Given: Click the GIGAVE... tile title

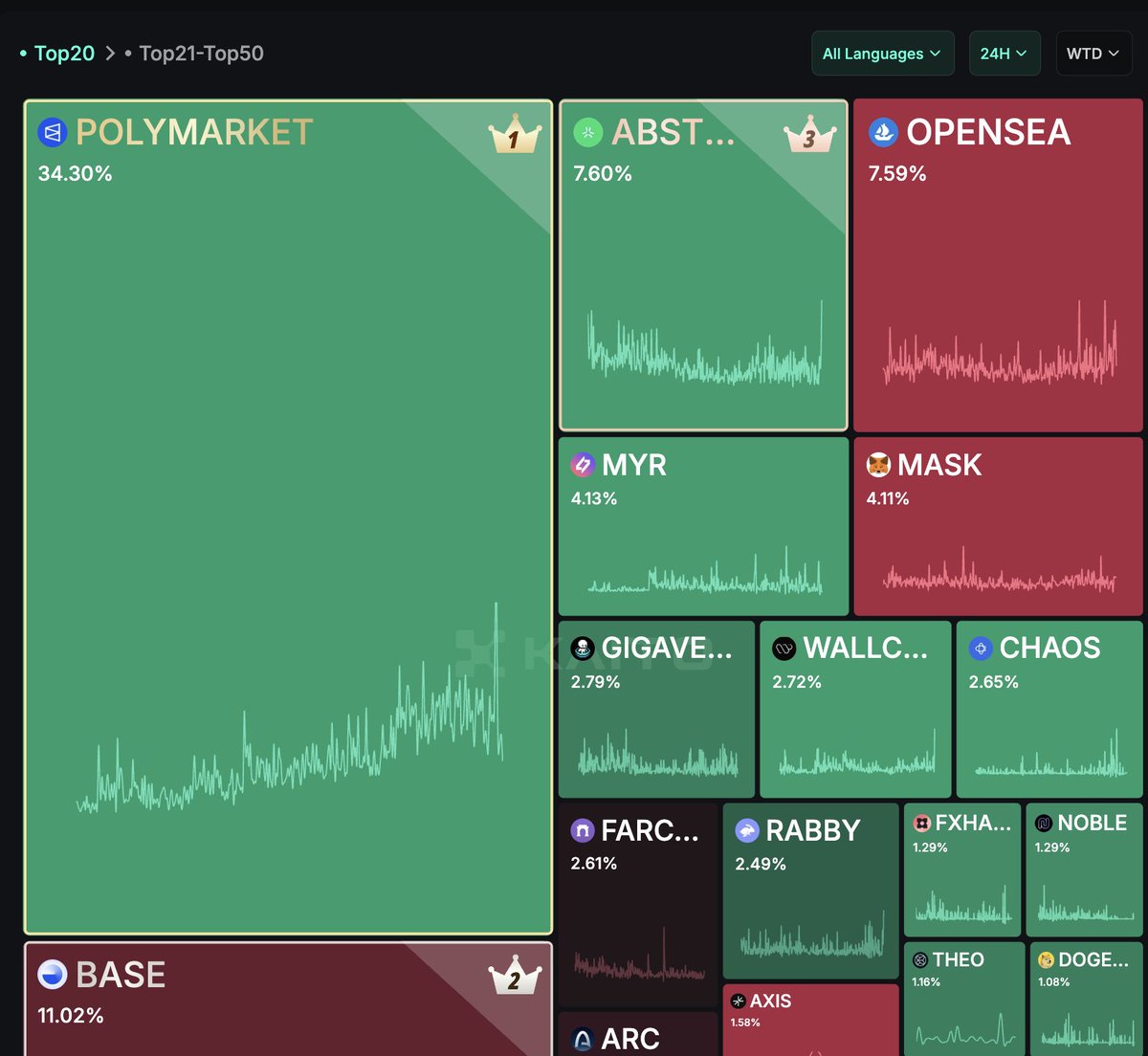Looking at the screenshot, I should 667,649.
